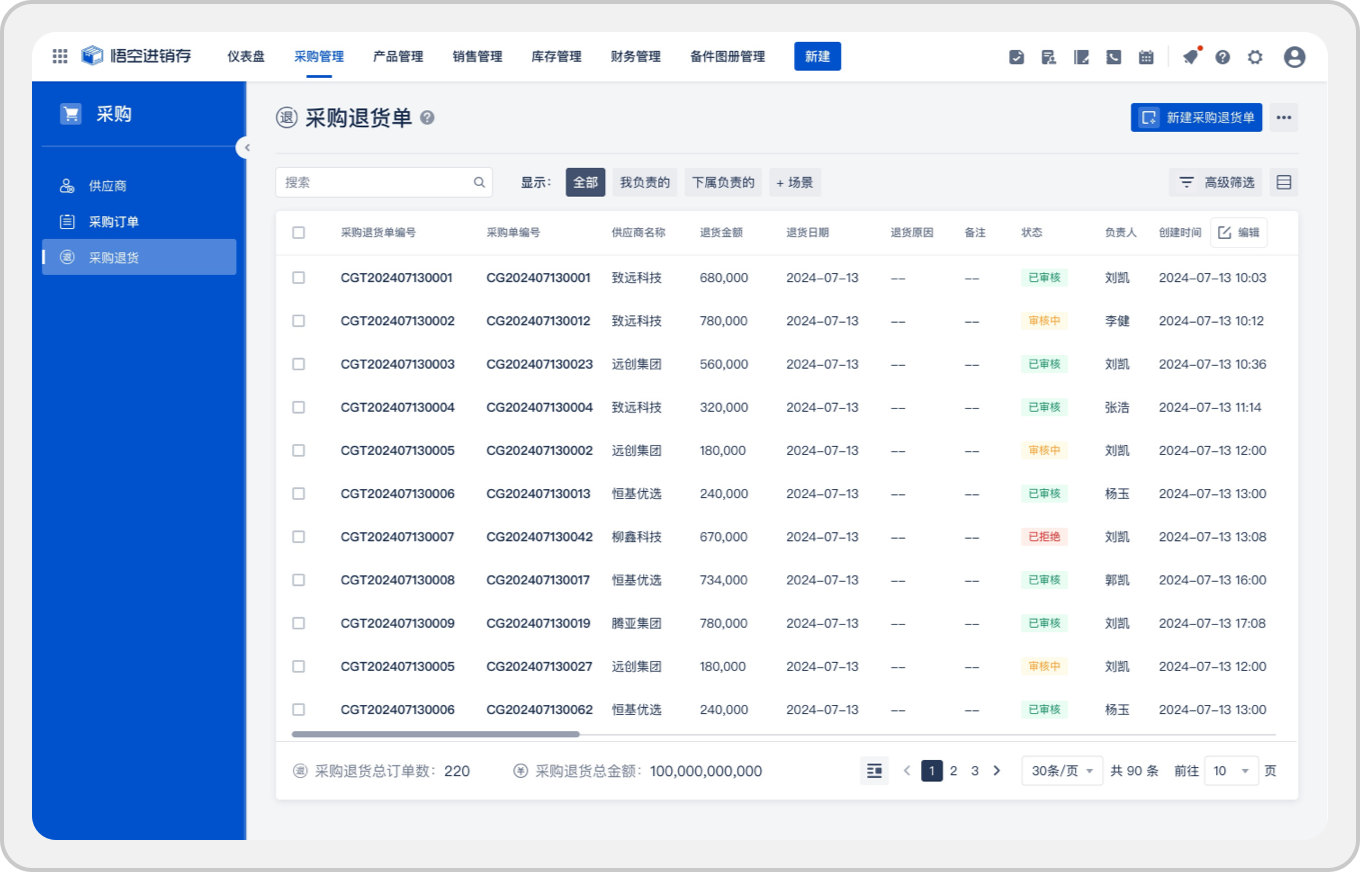Open the 仪表盘 tab
The image size is (1360, 872).
pos(246,57)
